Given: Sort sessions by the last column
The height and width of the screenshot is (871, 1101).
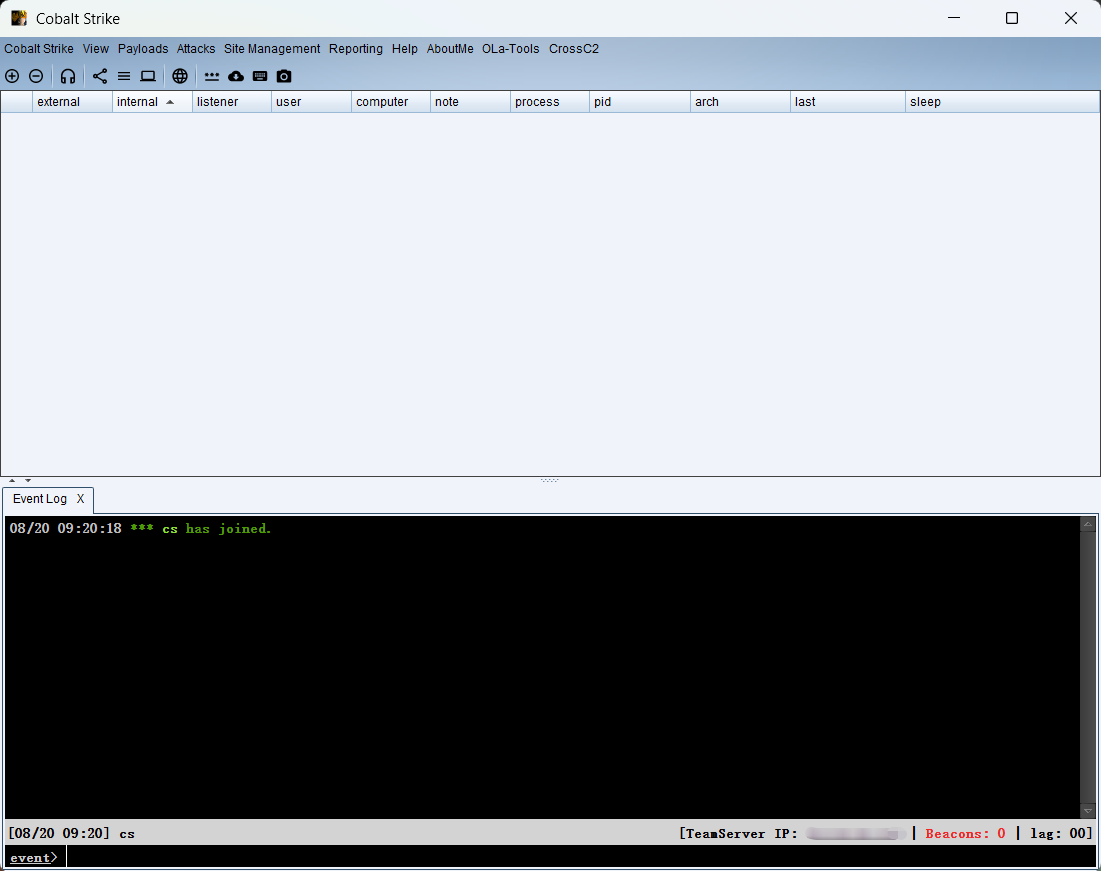Looking at the screenshot, I should pyautogui.click(x=848, y=102).
